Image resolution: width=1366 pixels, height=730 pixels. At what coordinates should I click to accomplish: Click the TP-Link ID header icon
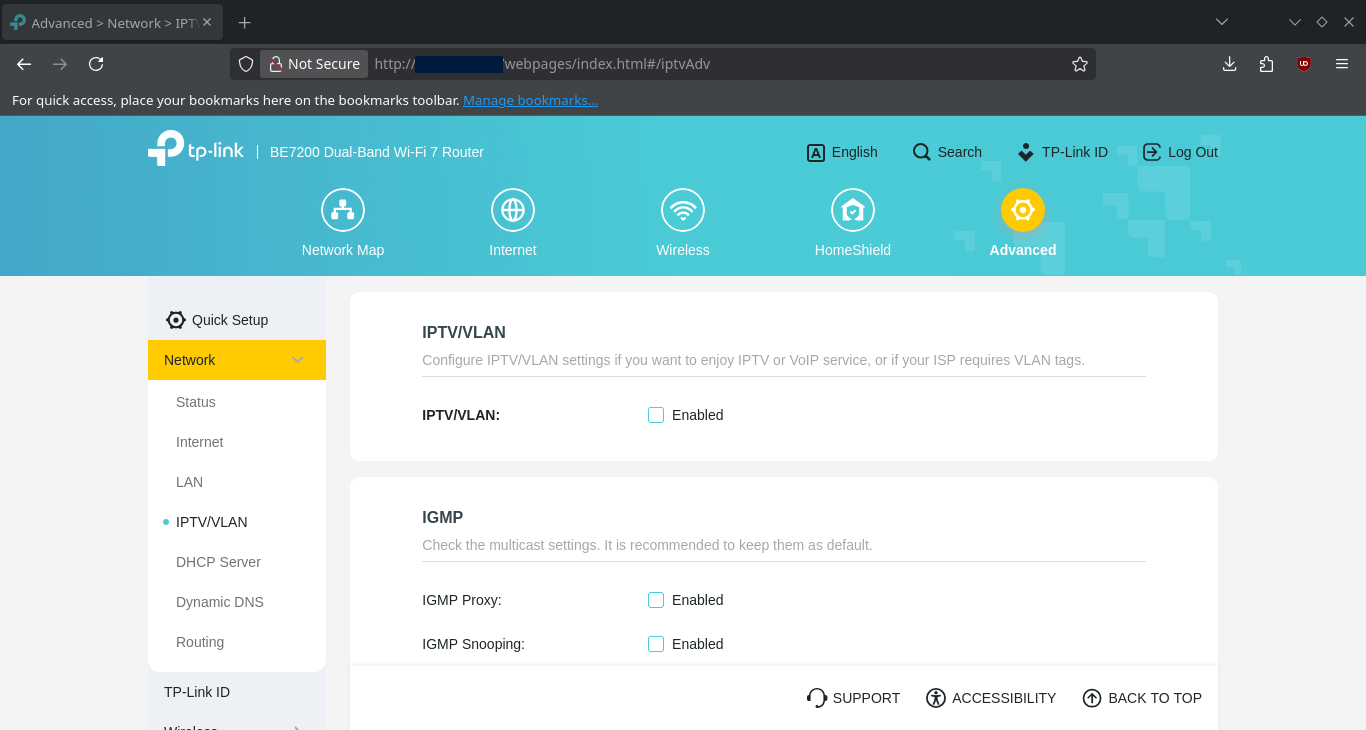click(x=1026, y=152)
